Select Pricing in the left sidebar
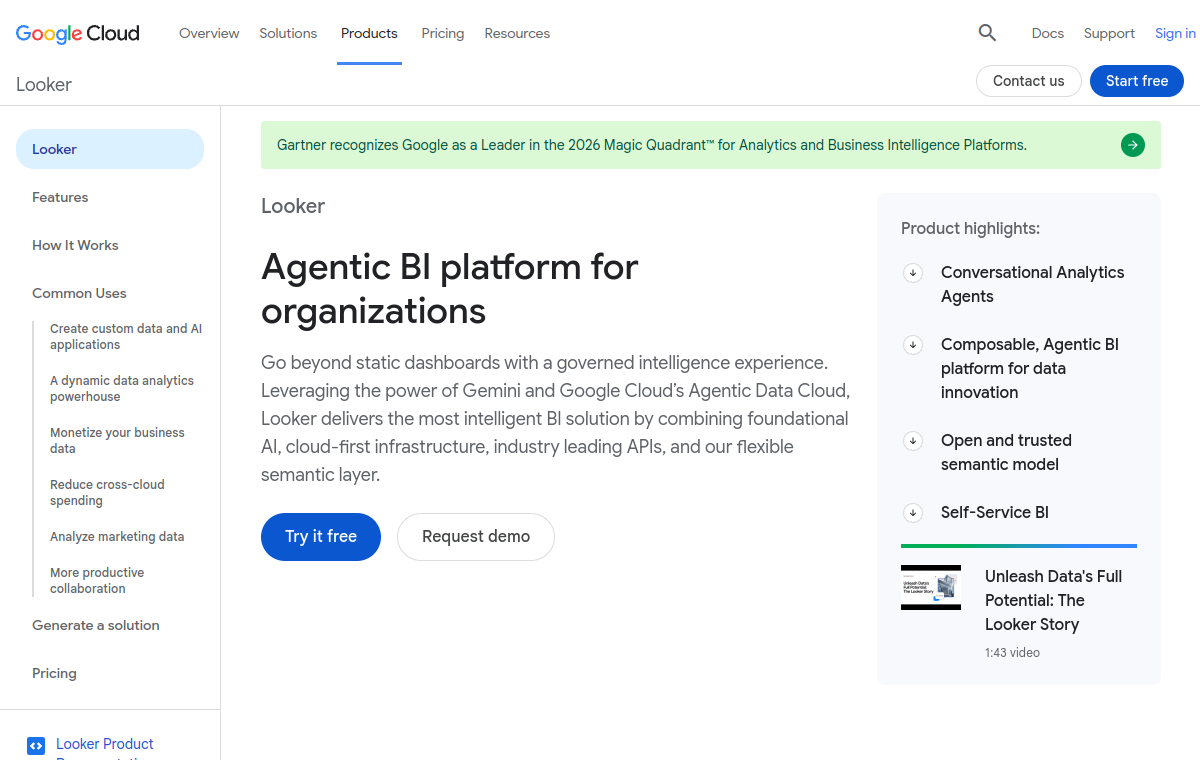The width and height of the screenshot is (1200, 760). pyautogui.click(x=54, y=673)
